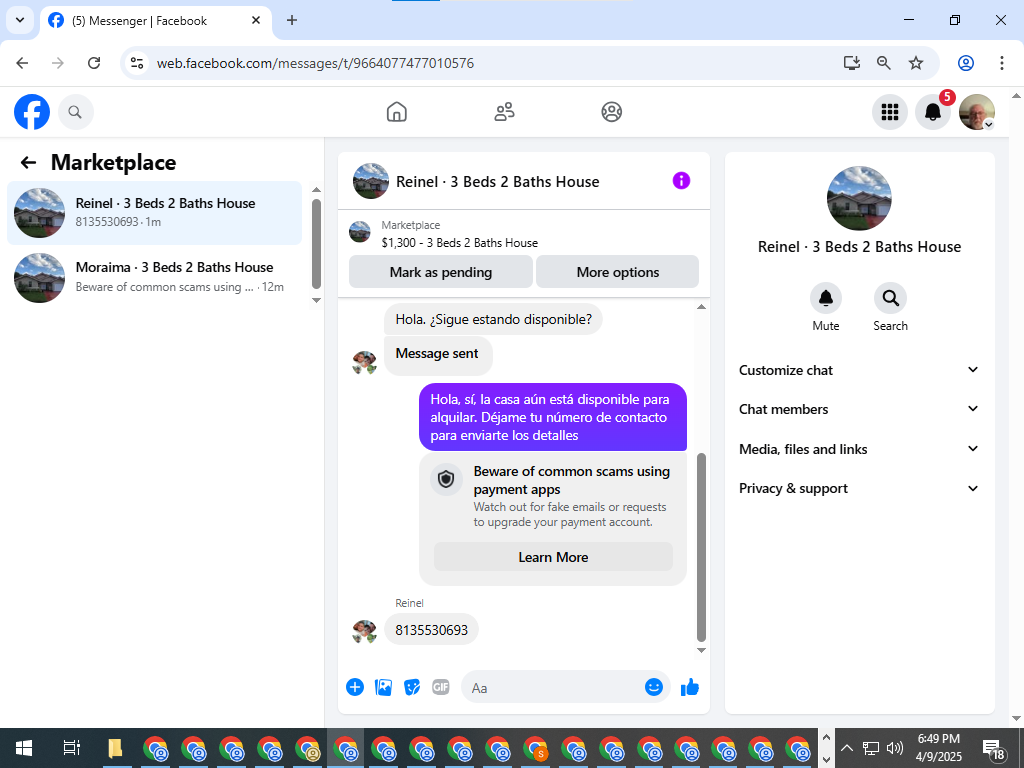Image resolution: width=1024 pixels, height=768 pixels.
Task: Open a new browser tab
Action: coord(292,20)
